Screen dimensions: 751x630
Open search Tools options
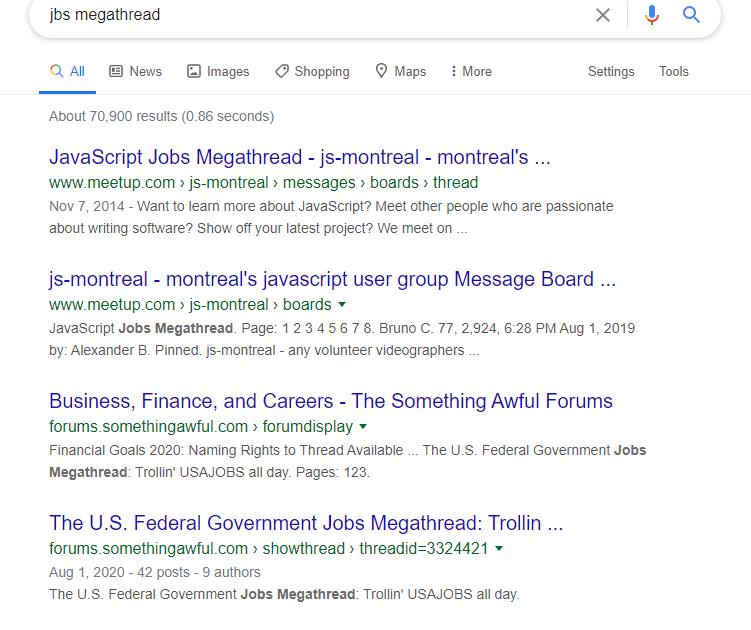pyautogui.click(x=674, y=71)
